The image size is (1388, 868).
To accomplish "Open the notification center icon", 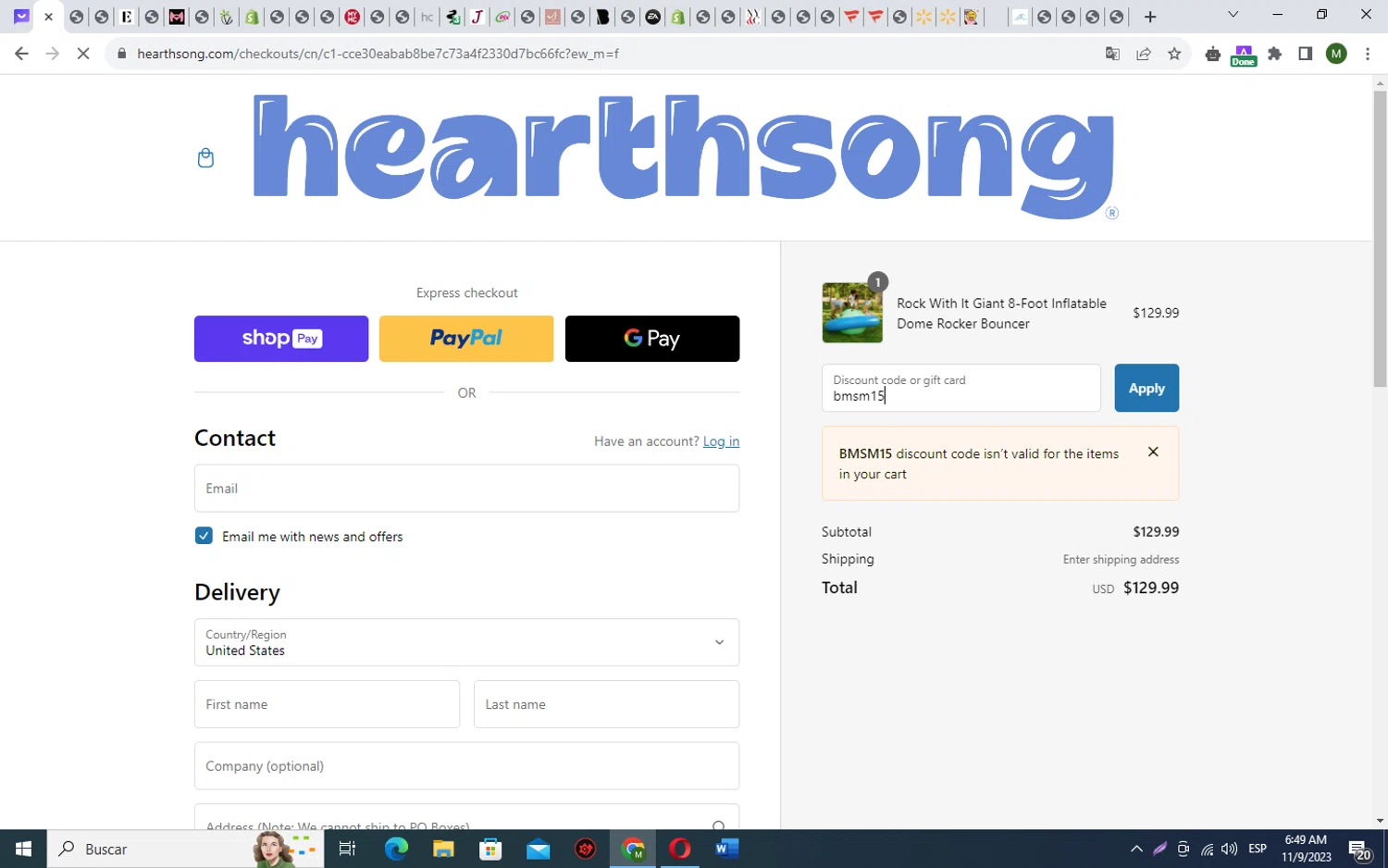I will (x=1359, y=849).
